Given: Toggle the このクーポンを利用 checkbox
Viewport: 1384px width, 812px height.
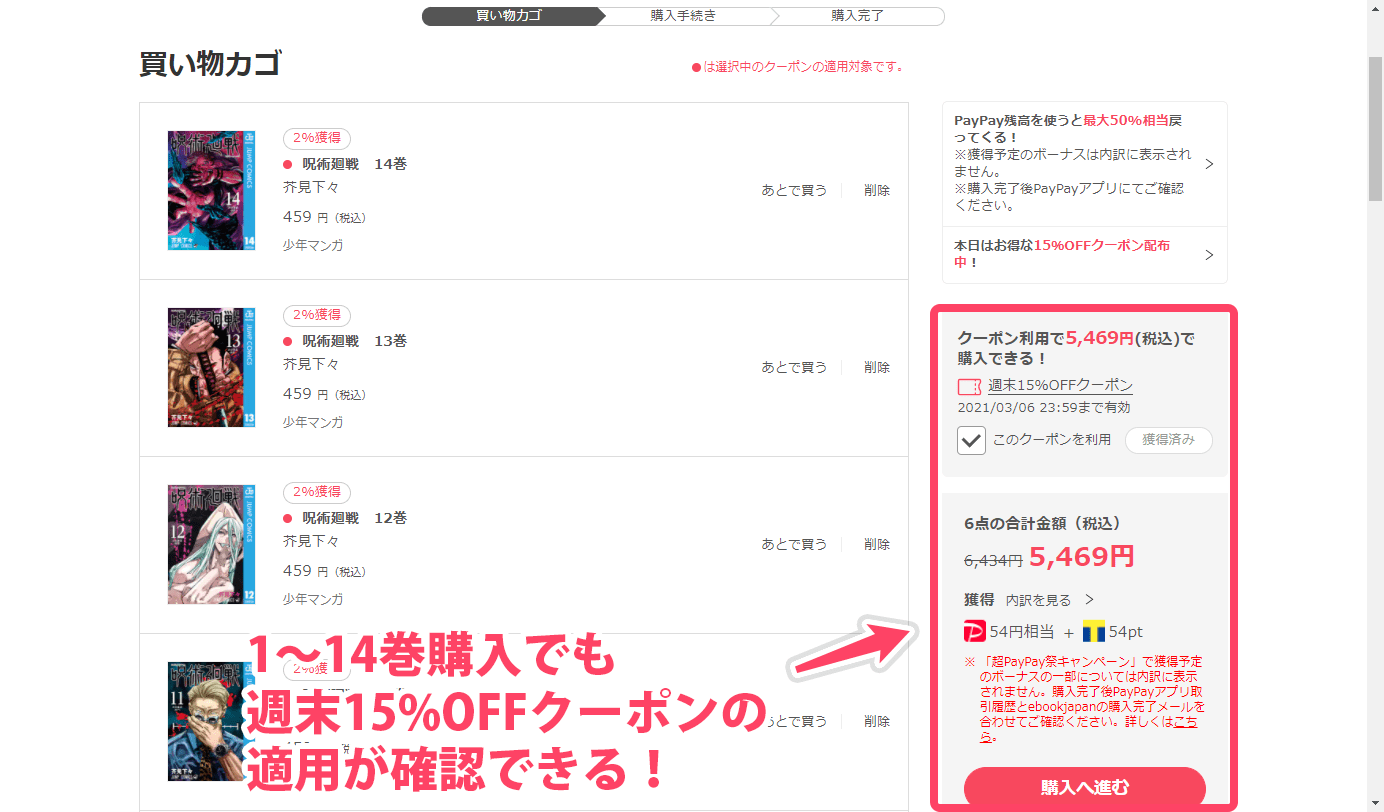Looking at the screenshot, I should click(x=971, y=440).
